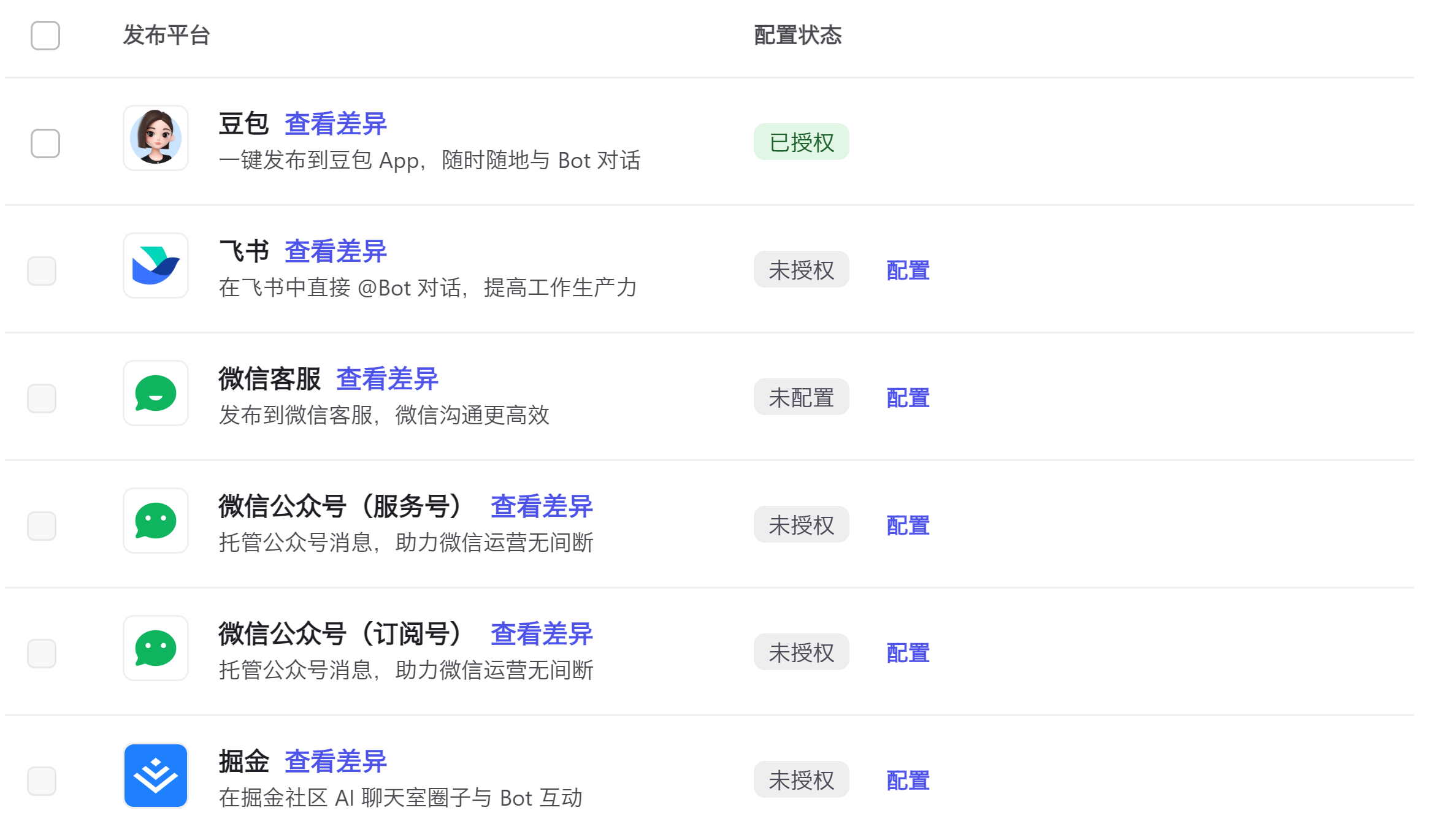Open 查看差异 link next to 豆包
Image resolution: width=1429 pixels, height=840 pixels.
[x=335, y=124]
